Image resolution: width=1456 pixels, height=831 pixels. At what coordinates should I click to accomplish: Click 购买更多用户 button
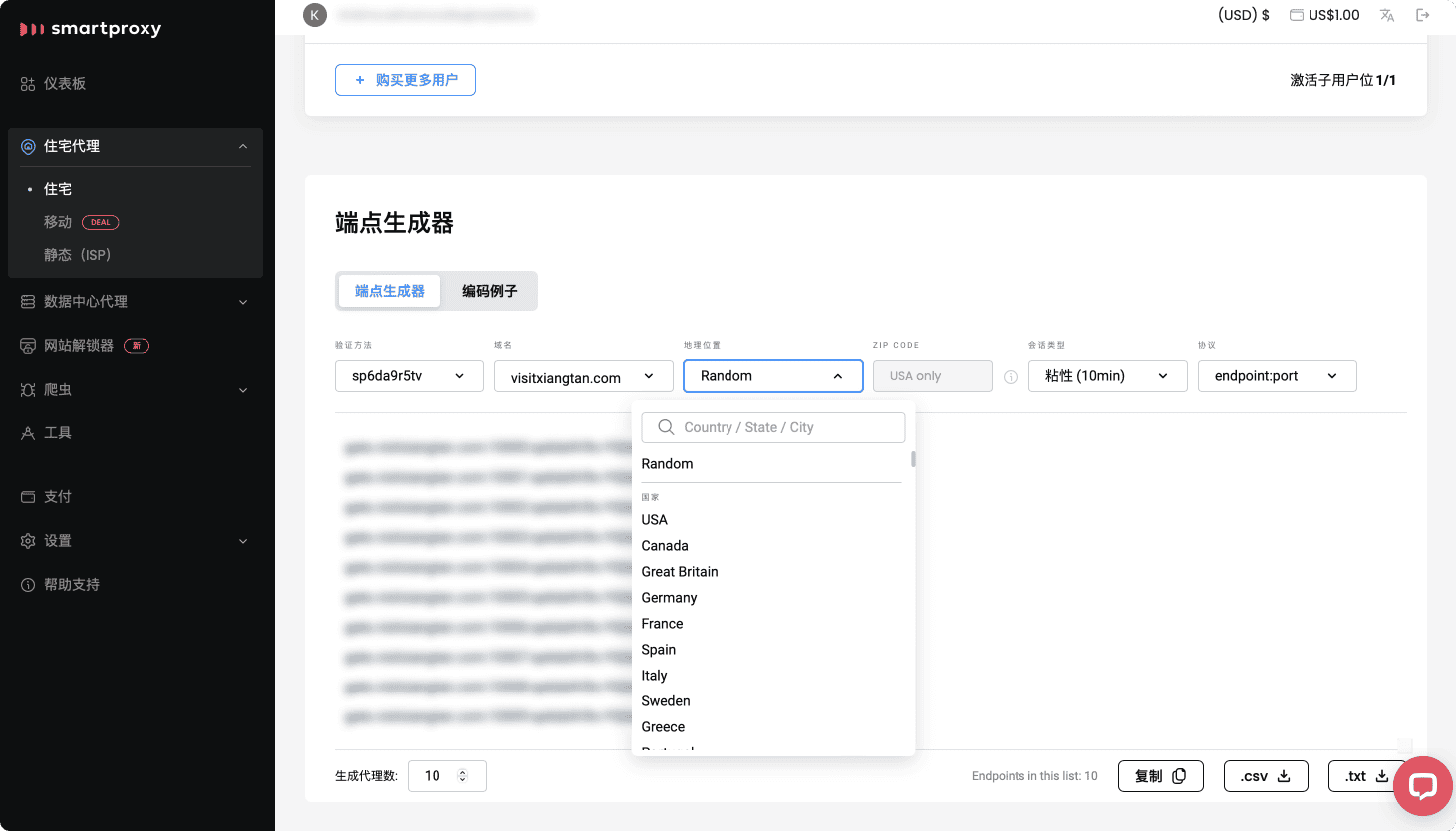coord(406,80)
